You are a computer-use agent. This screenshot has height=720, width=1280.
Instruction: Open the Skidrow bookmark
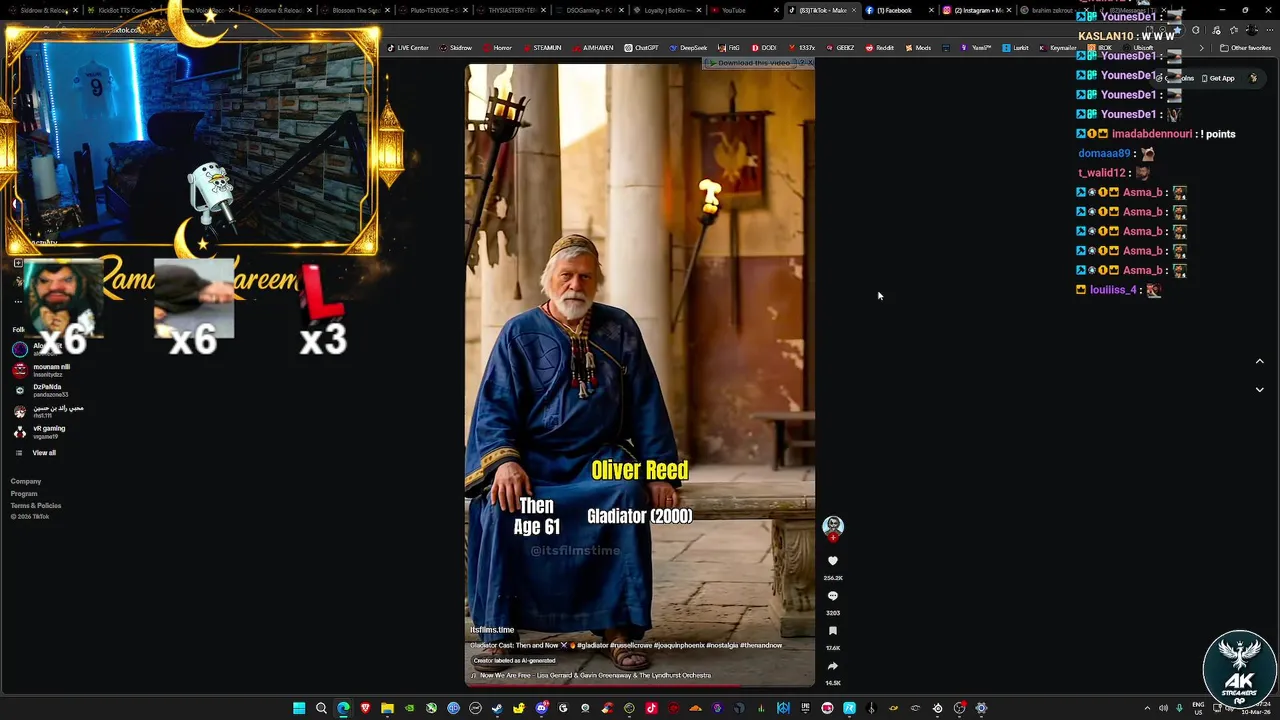click(456, 48)
